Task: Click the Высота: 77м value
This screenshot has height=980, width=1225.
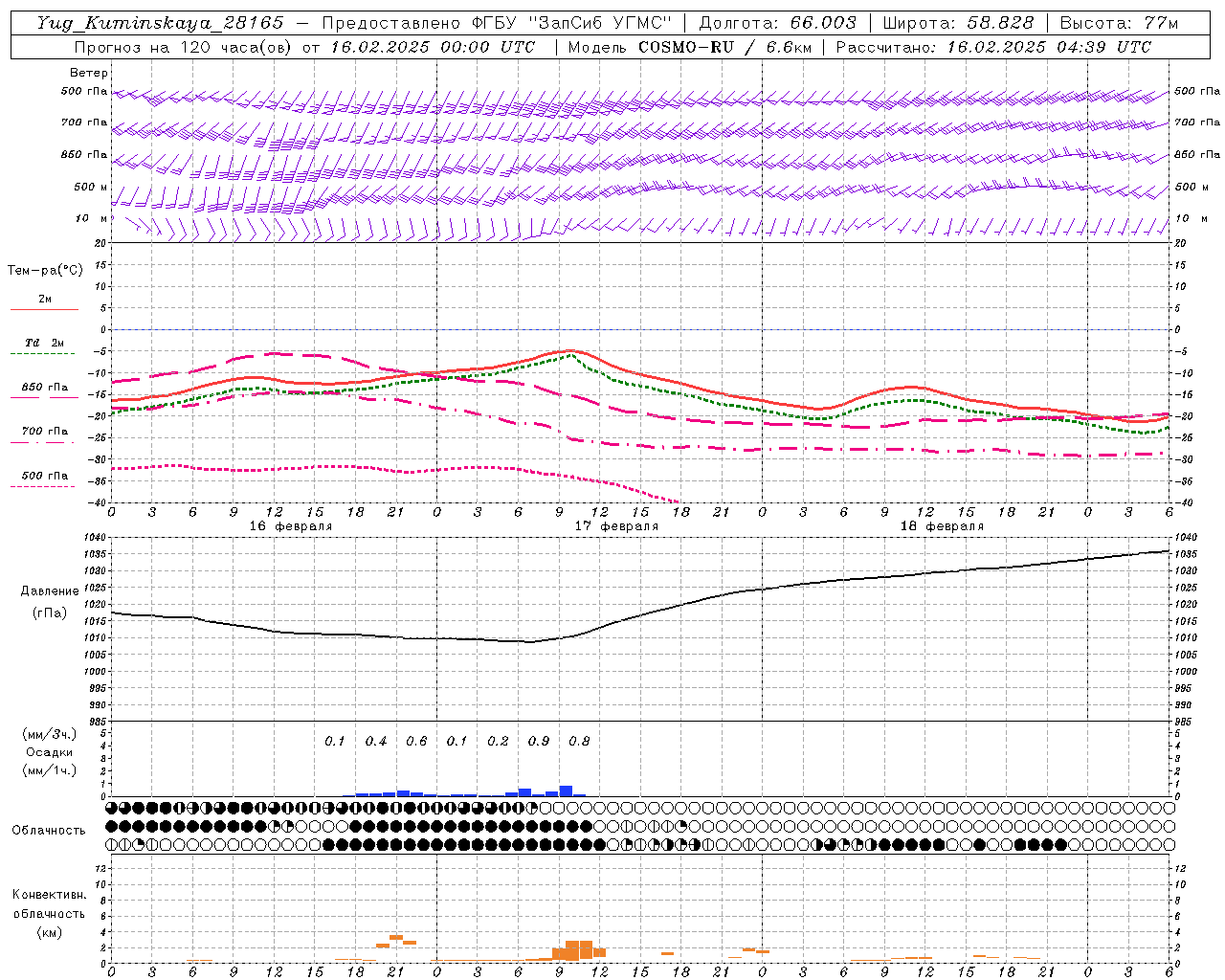Action: click(x=1119, y=23)
